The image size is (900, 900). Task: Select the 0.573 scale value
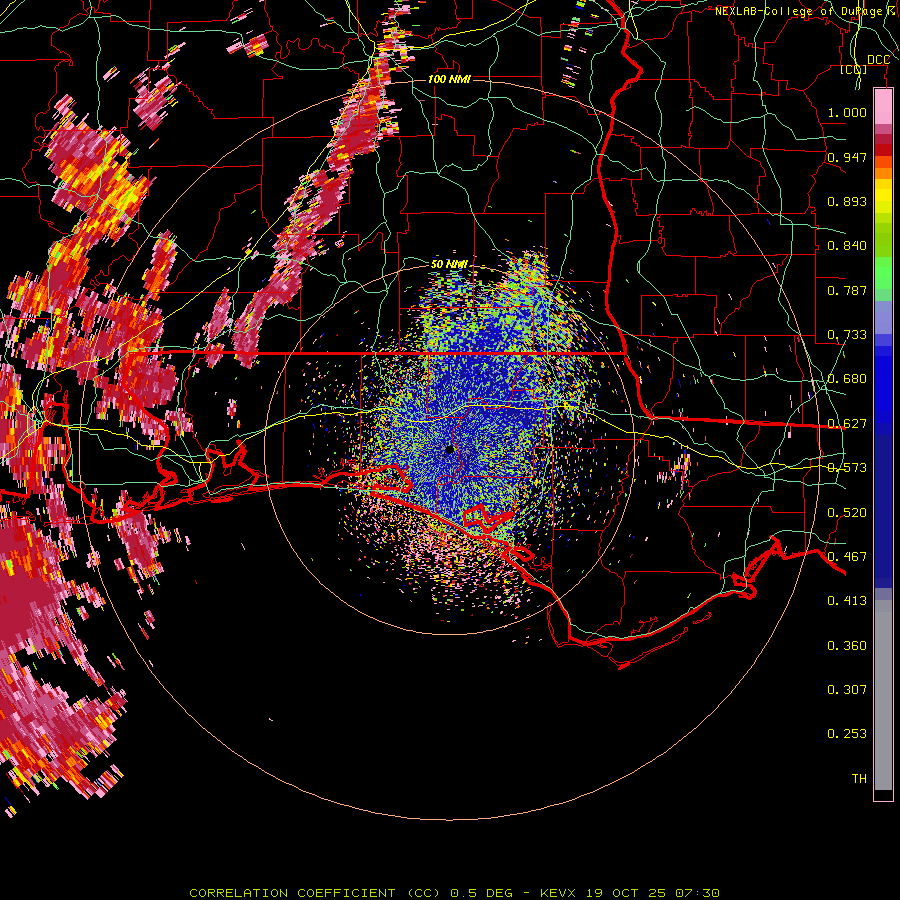click(847, 468)
